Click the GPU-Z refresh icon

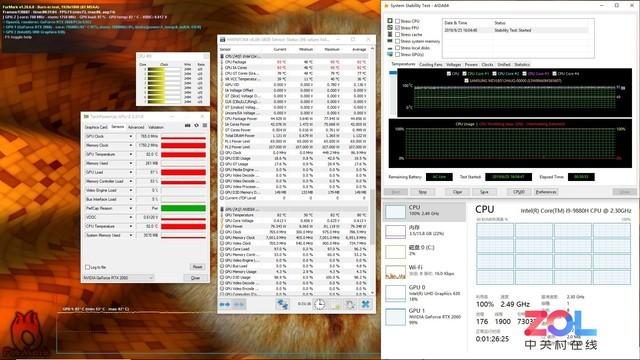(196, 125)
